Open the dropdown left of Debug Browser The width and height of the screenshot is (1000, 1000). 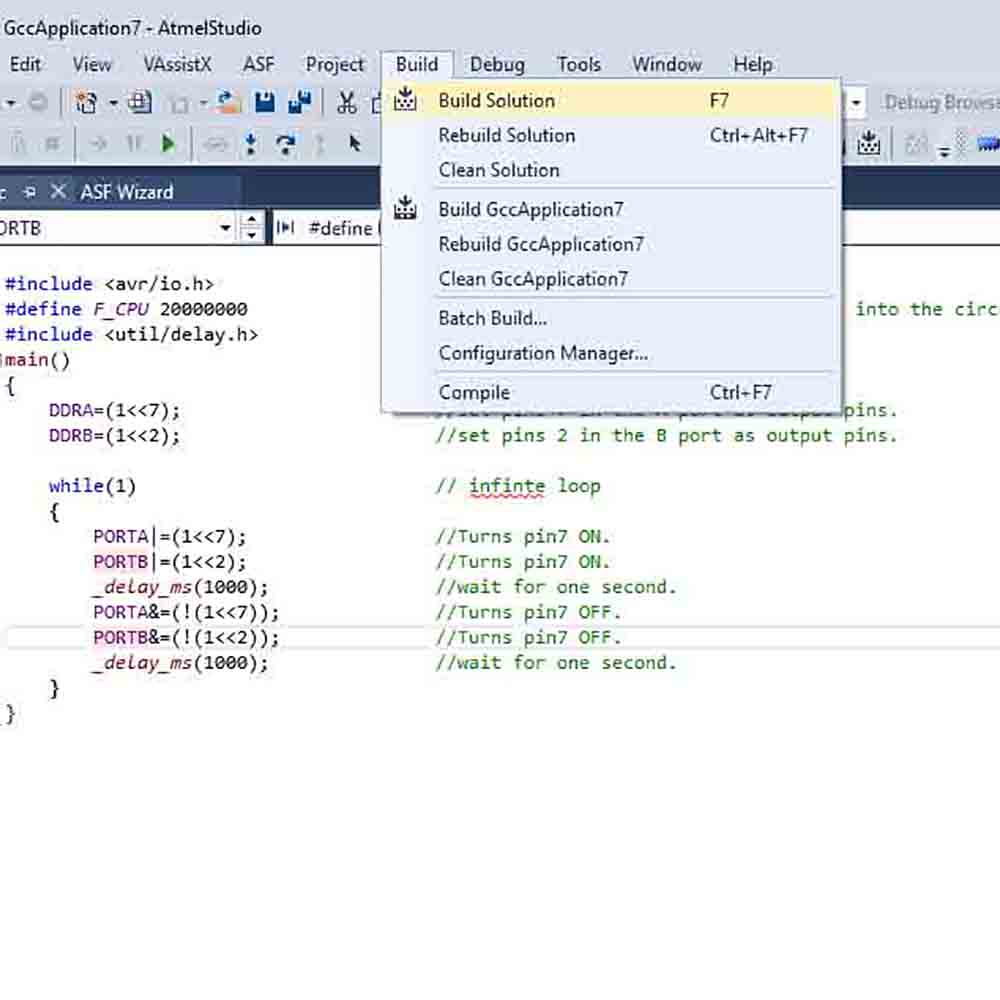(856, 102)
